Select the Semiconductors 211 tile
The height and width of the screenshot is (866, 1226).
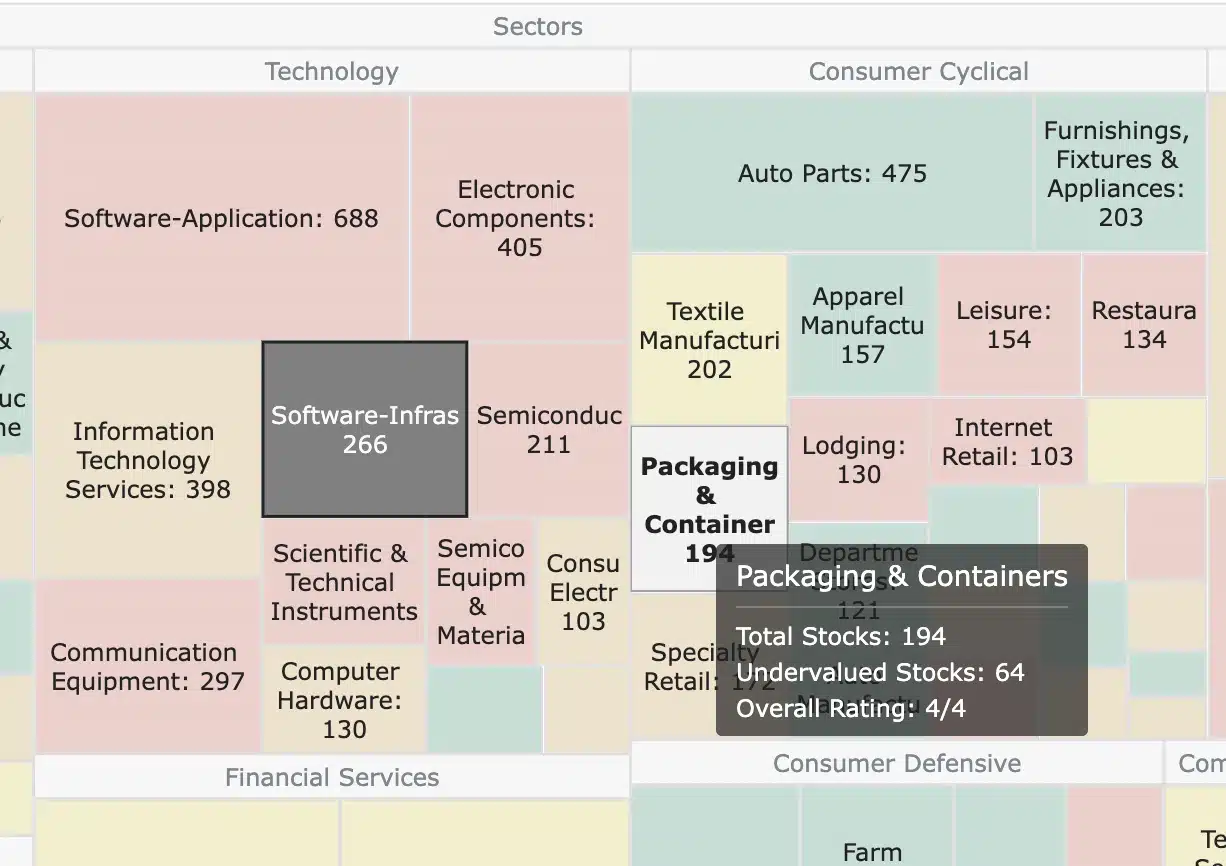click(549, 430)
